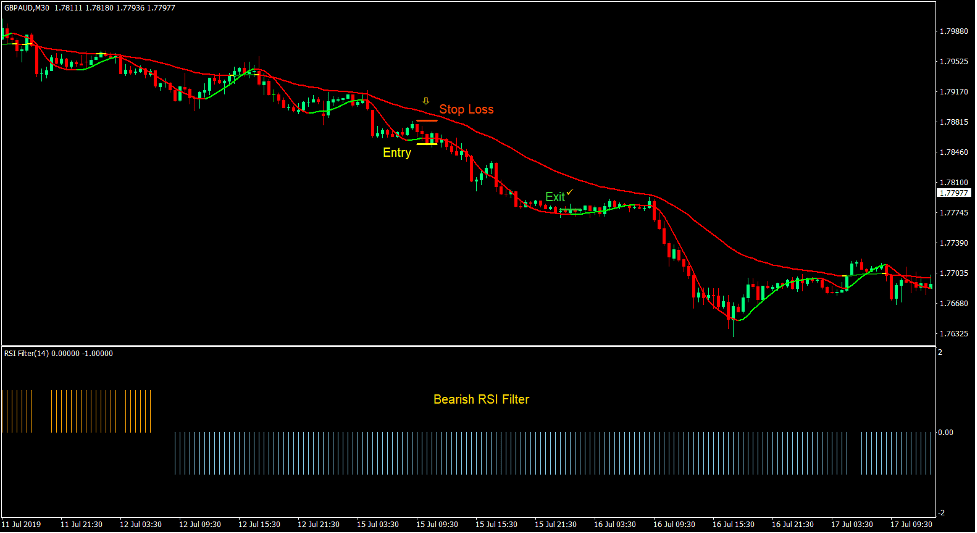Click the GBPAUD,M30 chart header text
This screenshot has width=977, height=533.
click(90, 8)
